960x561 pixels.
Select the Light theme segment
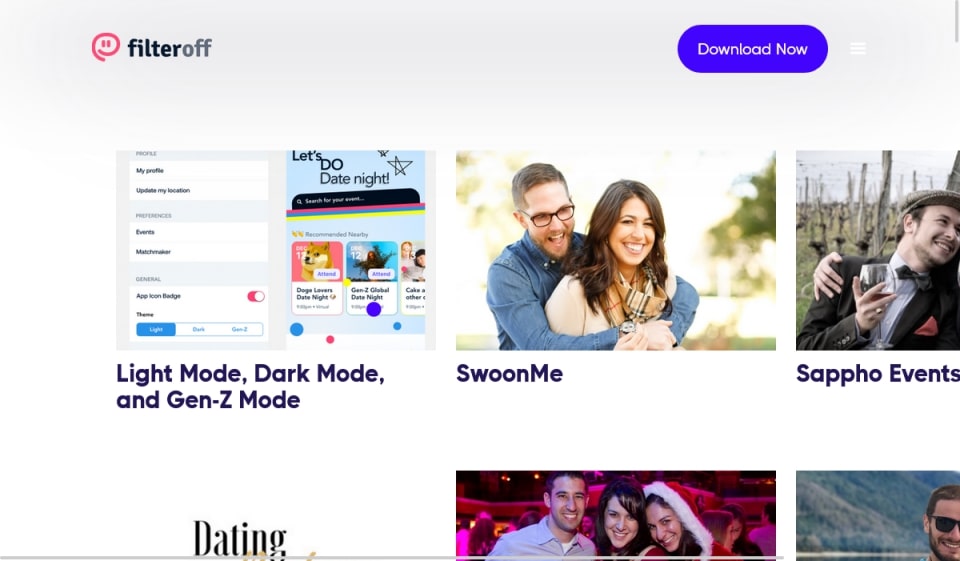(x=156, y=329)
